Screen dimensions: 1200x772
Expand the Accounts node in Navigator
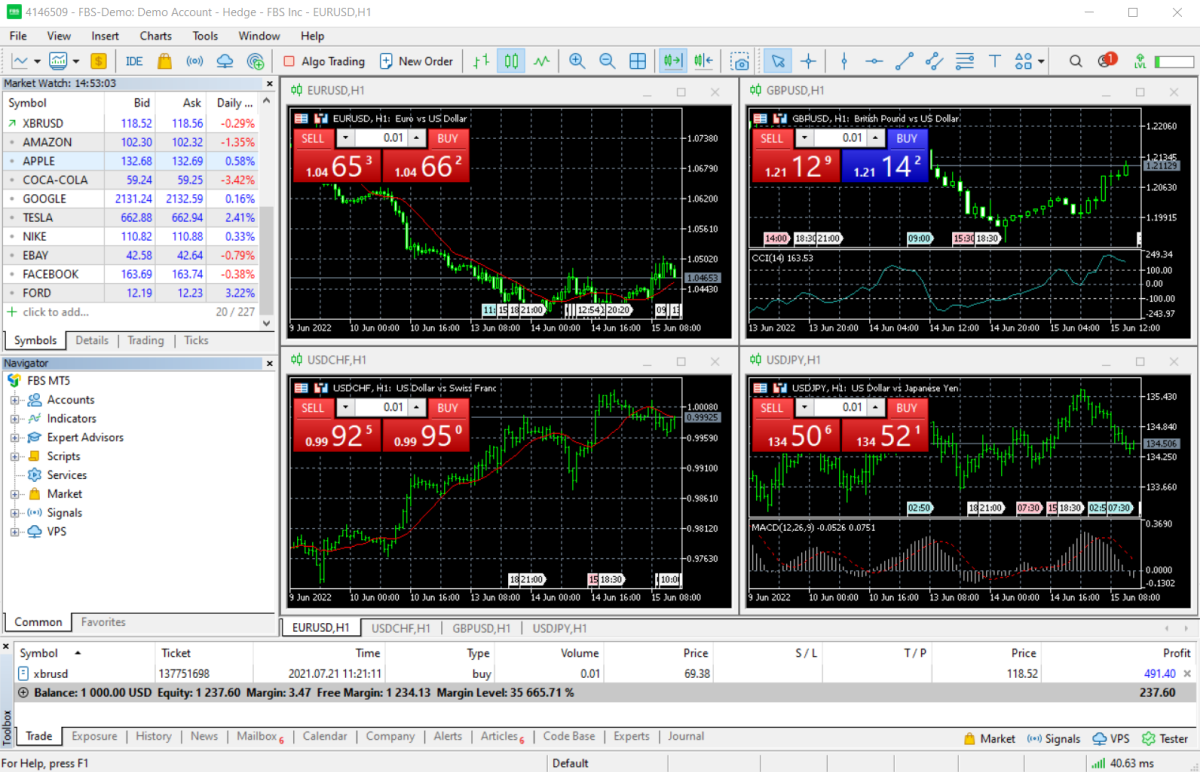click(15, 400)
